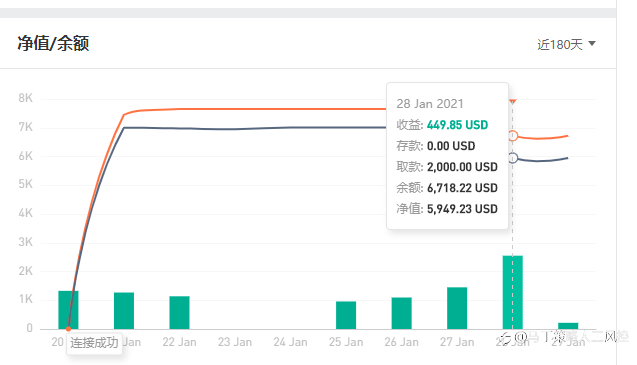The image size is (637, 365).
Task: Click the orange balance marker circle on 28 Jan
Action: (513, 136)
